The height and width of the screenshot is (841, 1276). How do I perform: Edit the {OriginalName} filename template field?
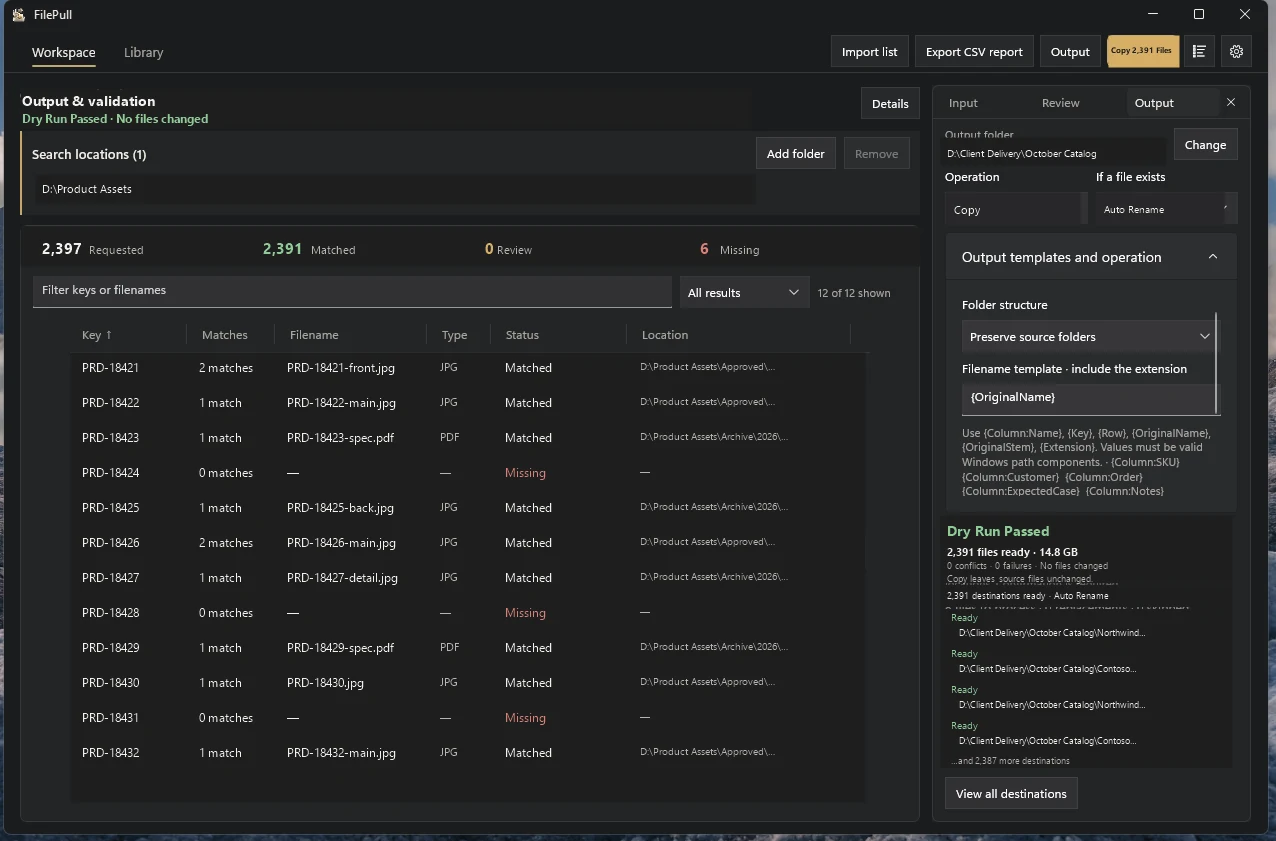click(x=1088, y=398)
